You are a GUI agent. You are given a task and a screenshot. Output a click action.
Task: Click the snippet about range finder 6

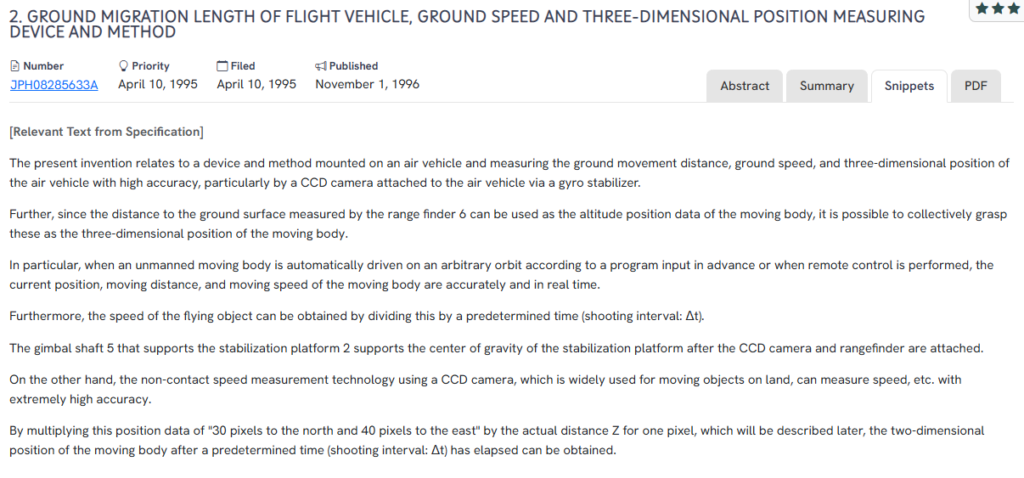(x=508, y=223)
